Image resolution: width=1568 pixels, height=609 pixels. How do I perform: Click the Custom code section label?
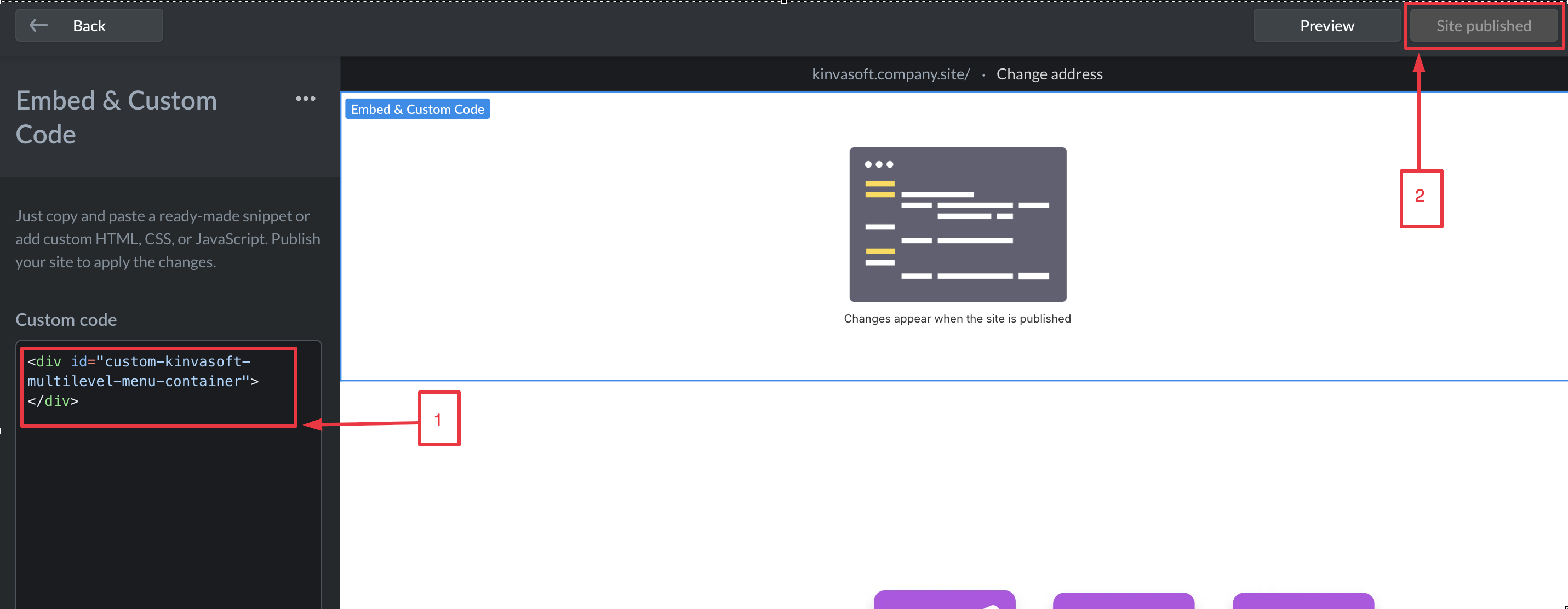pos(66,320)
